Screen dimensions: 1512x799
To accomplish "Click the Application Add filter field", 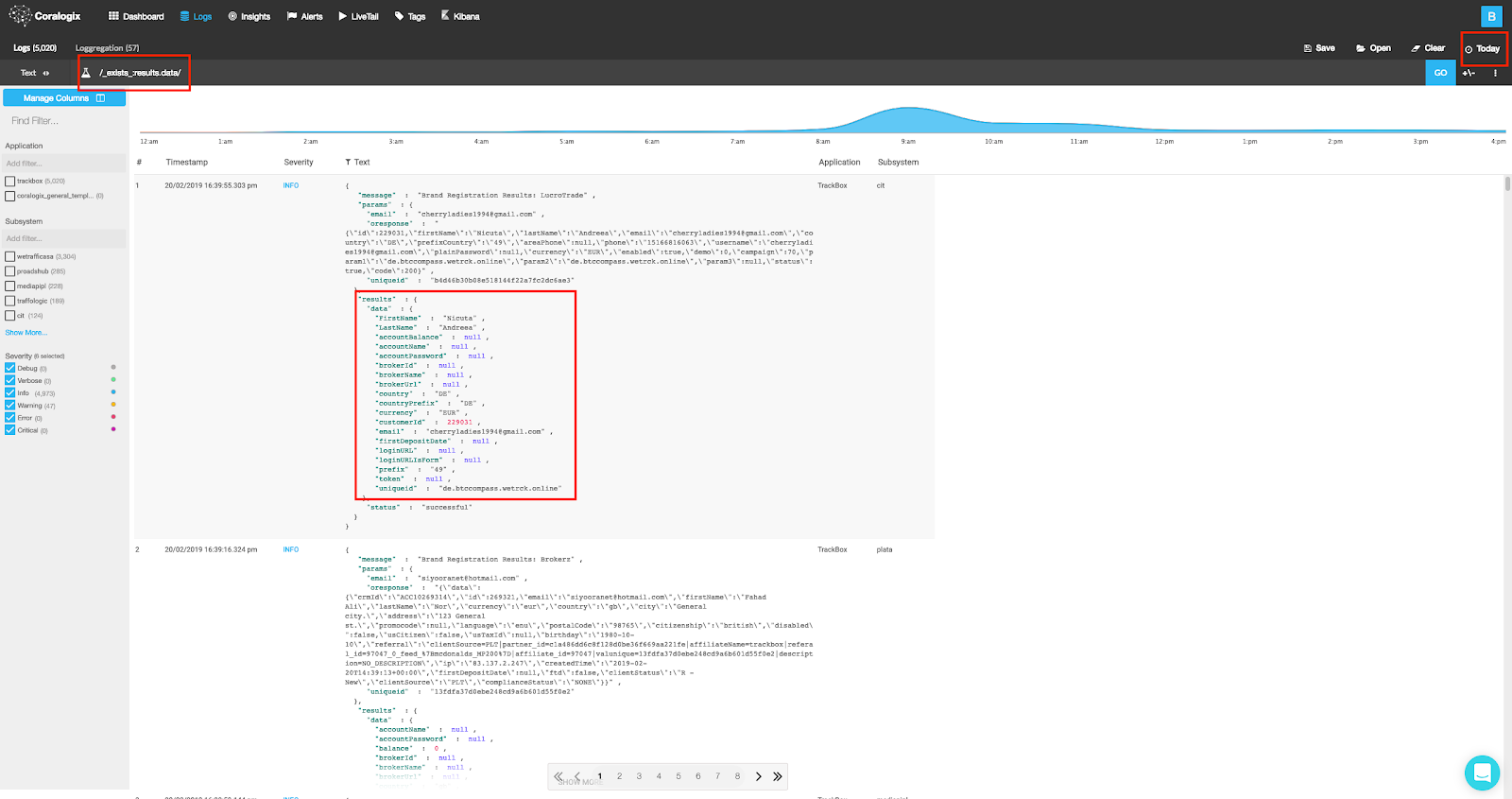I will tap(64, 164).
